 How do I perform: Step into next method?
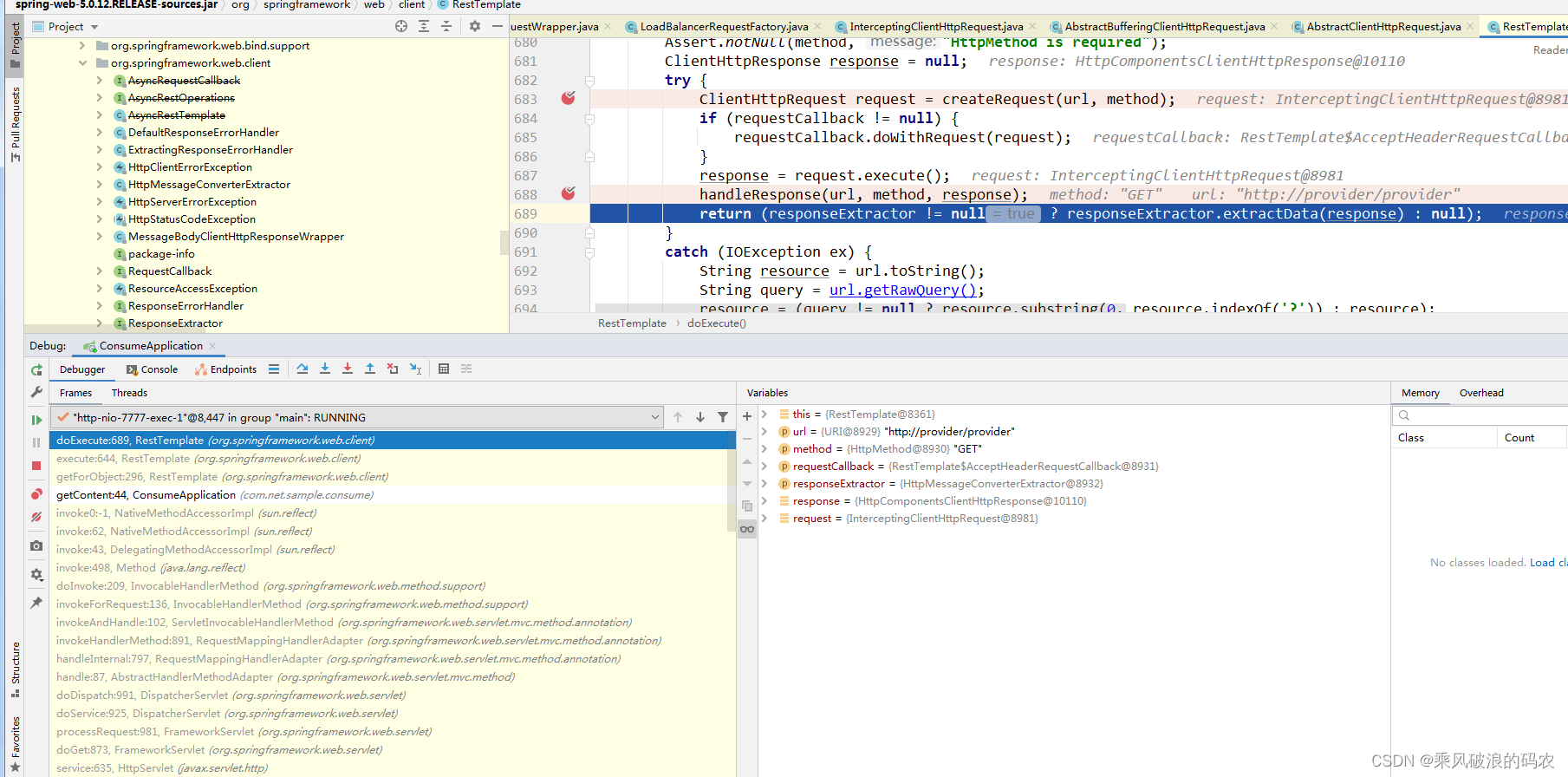click(x=325, y=369)
